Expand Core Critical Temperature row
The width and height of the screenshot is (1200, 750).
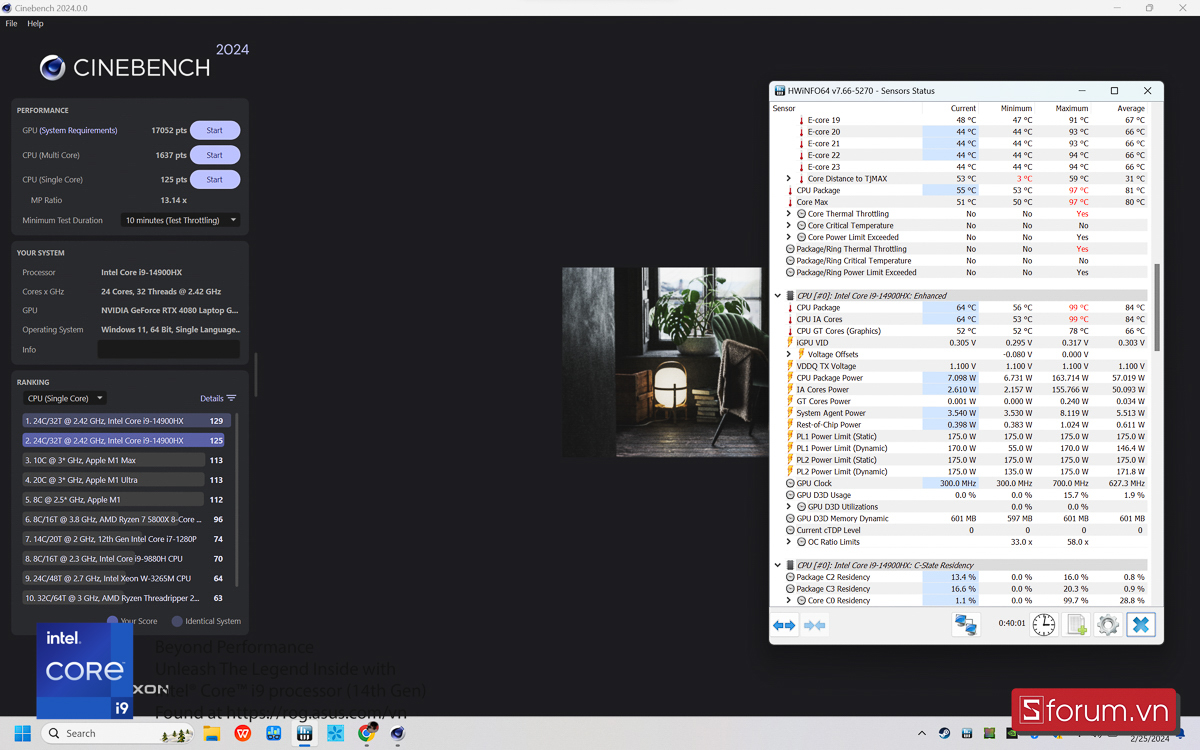coord(789,226)
